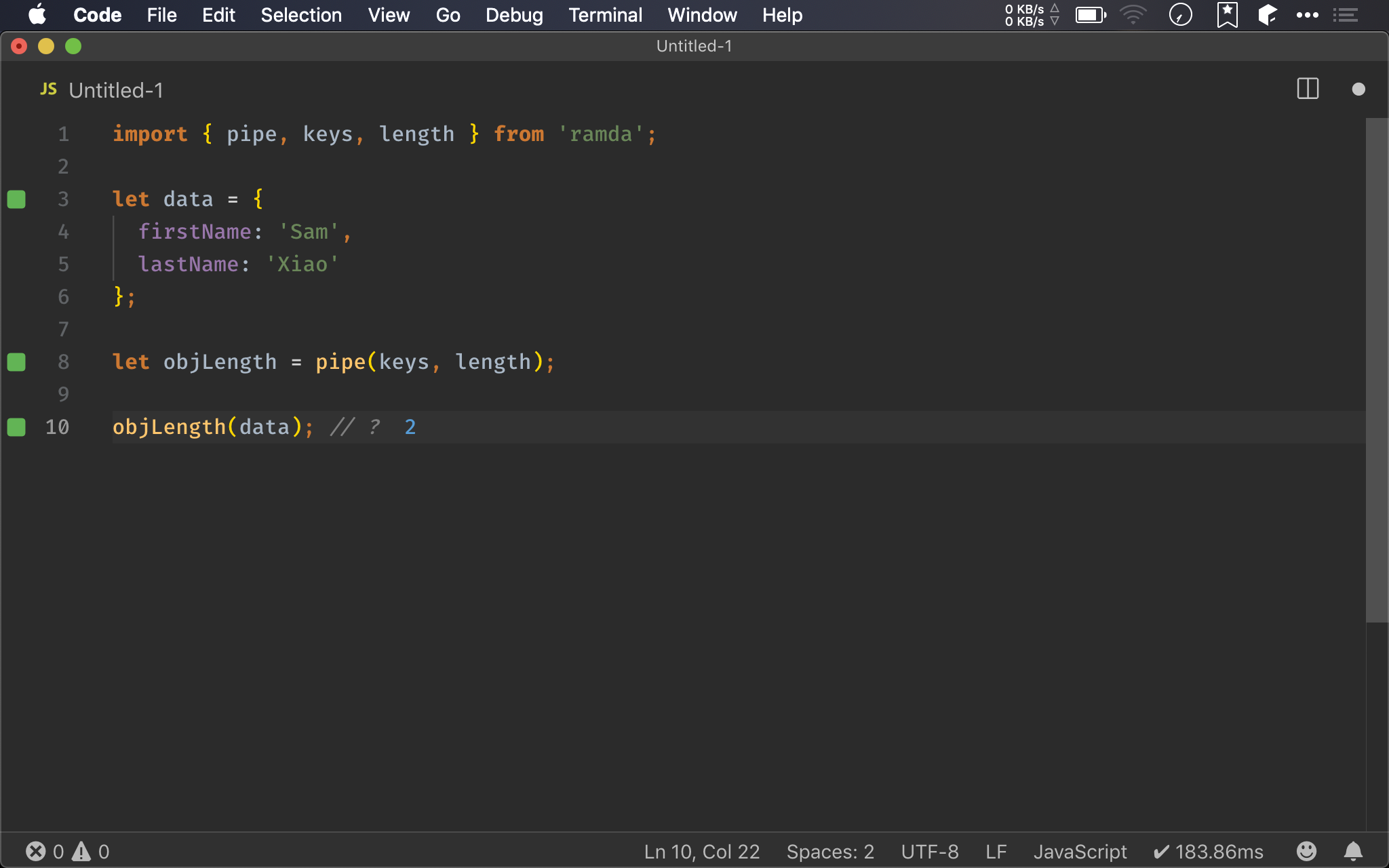Open the Window menu
Screen dimensions: 1389x868
(x=702, y=15)
